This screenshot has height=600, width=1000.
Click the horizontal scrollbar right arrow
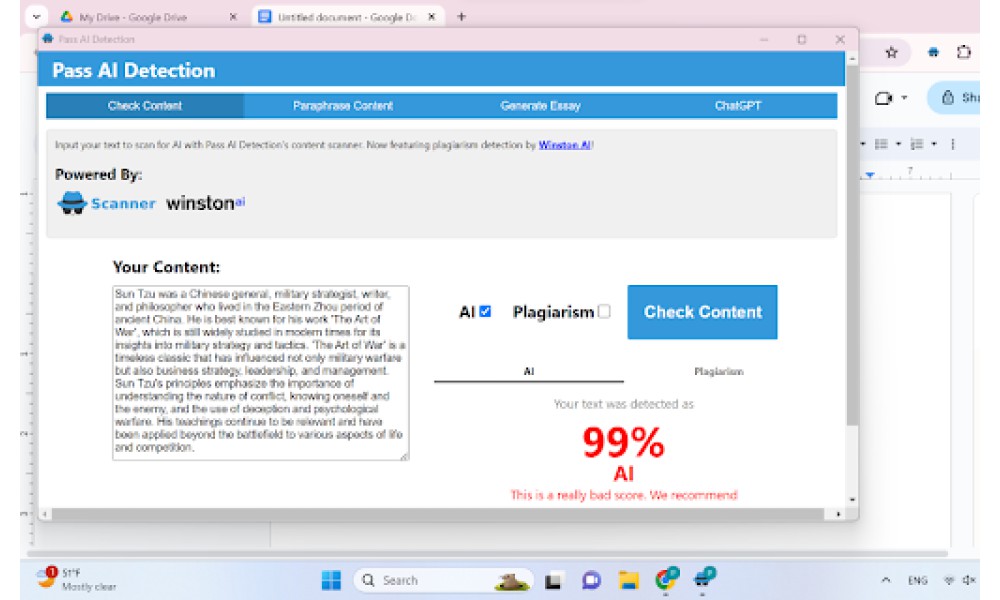click(839, 514)
